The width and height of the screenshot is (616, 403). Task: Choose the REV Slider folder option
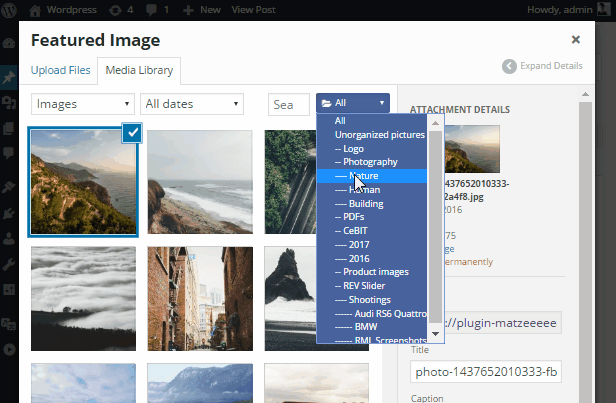372,286
